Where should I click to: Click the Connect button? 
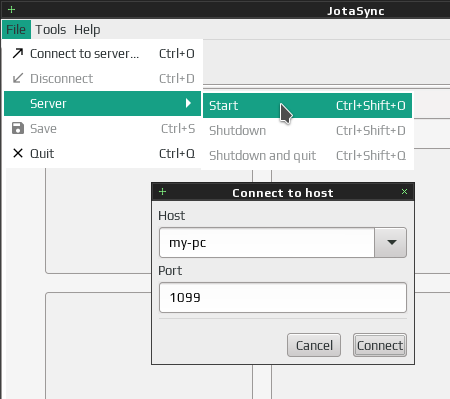coord(380,345)
